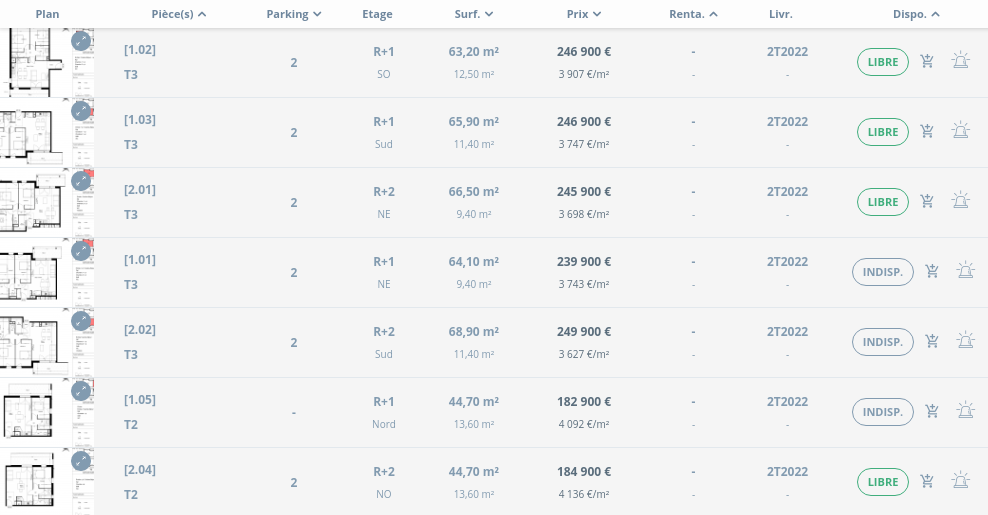Screen dimensions: 988x515
Task: Sort by the Dispo. column header
Action: click(x=916, y=14)
